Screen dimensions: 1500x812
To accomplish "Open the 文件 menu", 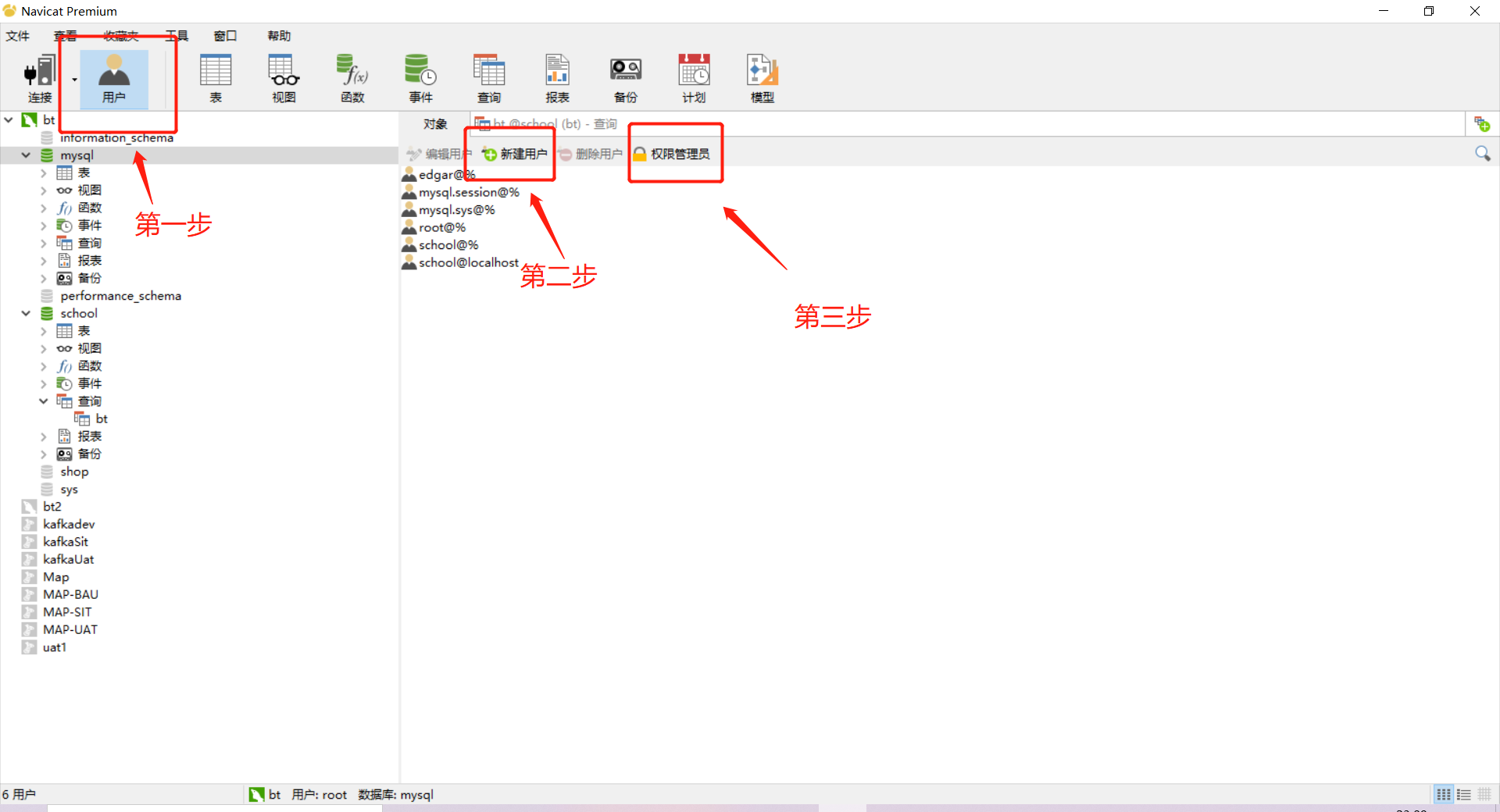I will (17, 36).
